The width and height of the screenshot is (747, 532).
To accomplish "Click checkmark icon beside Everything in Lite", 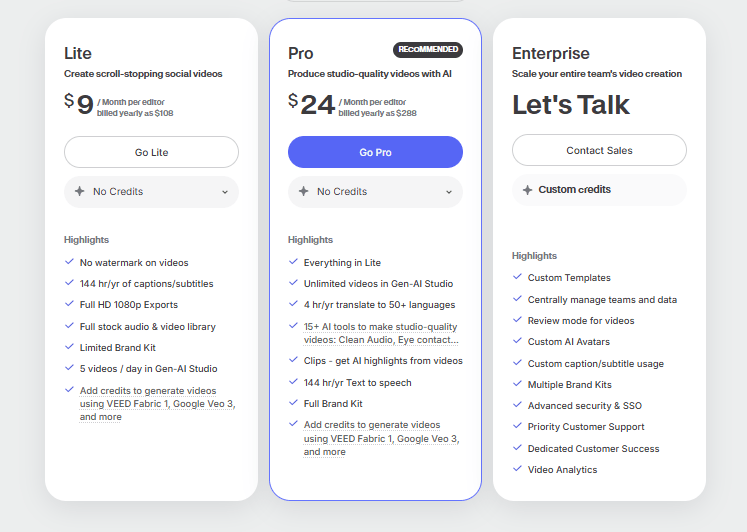I will click(x=293, y=262).
